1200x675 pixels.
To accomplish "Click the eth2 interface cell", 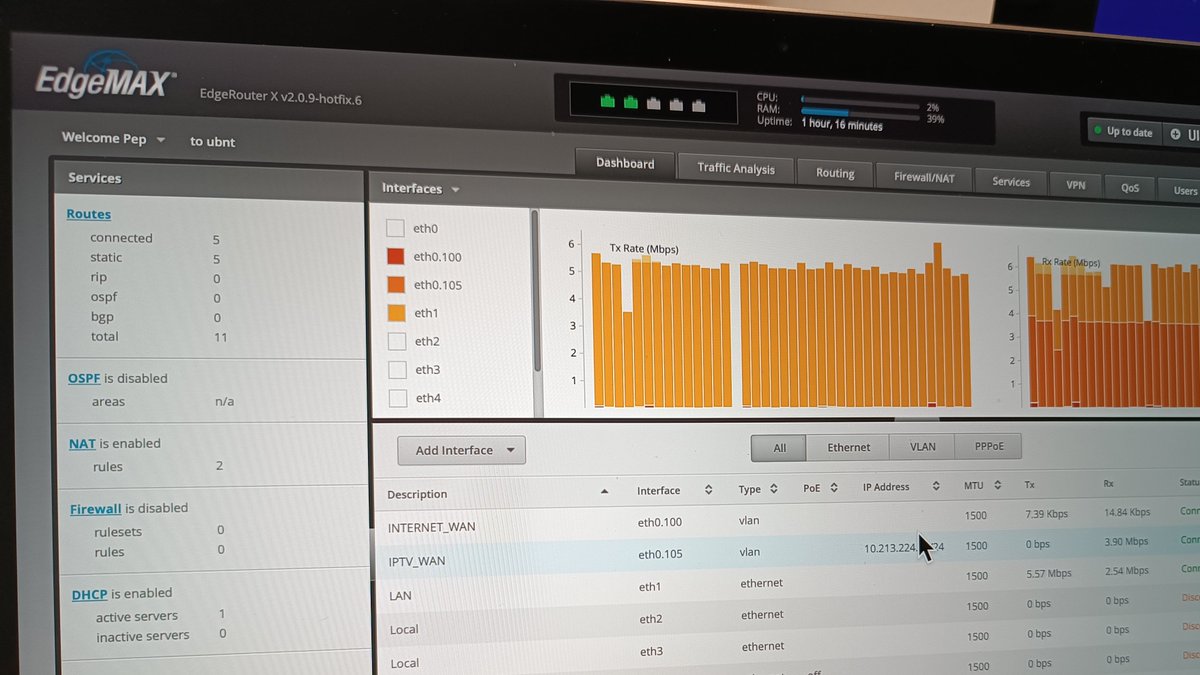I will tap(651, 618).
